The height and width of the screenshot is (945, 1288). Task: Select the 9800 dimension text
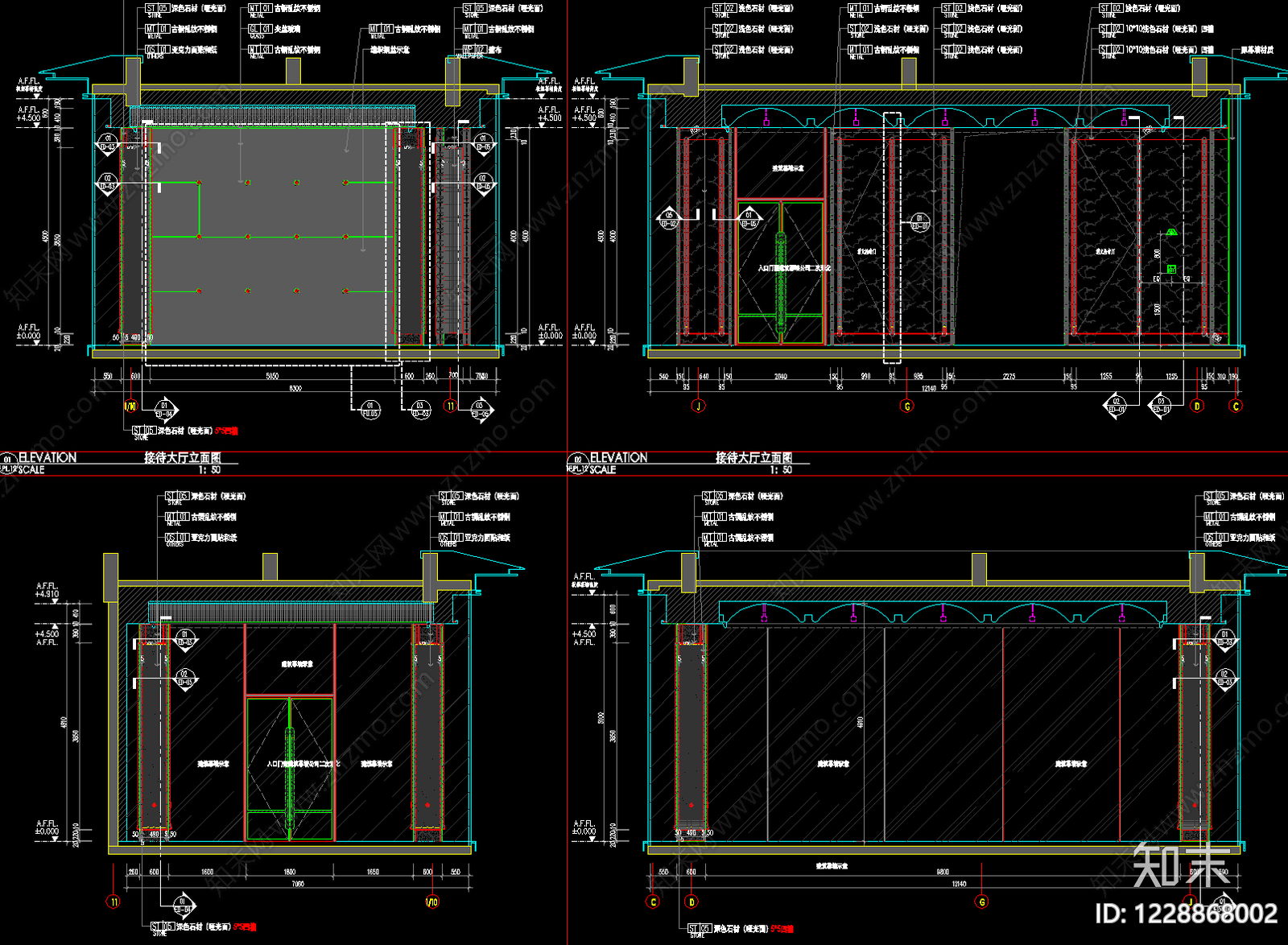tap(943, 872)
